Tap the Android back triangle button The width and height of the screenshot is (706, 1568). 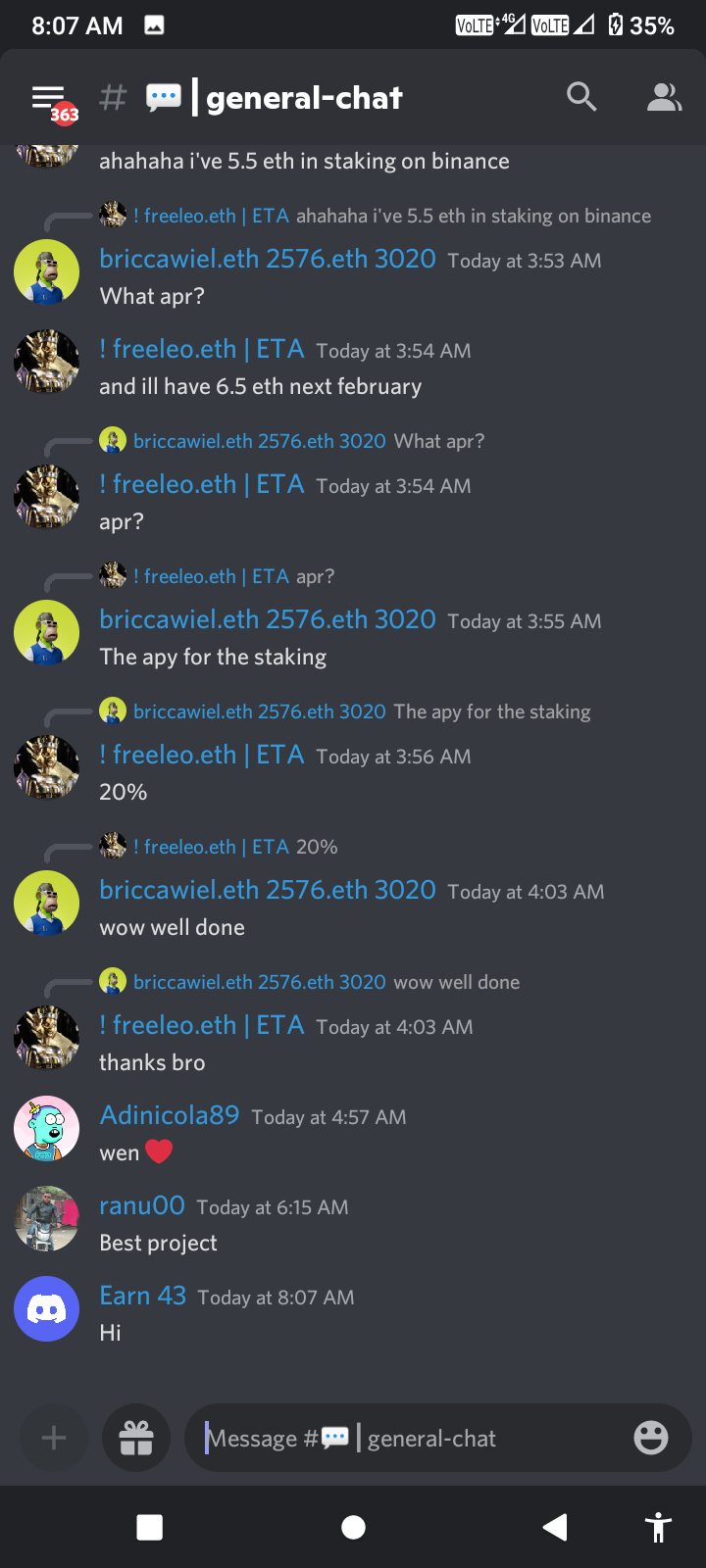[x=555, y=1527]
